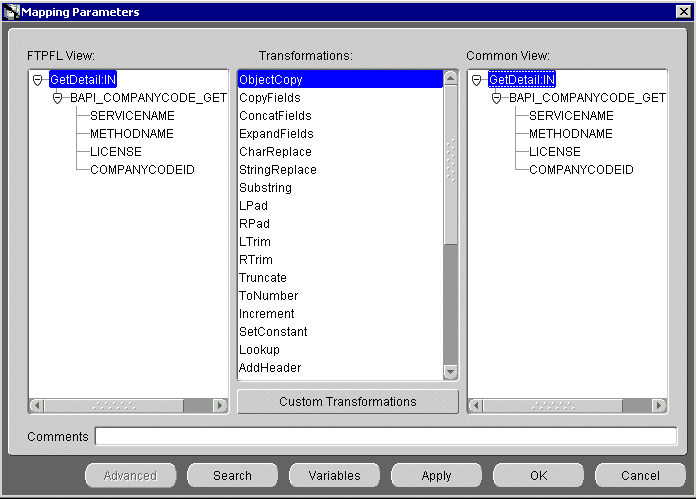Collapse BAPI_COMPANYCODE_GET node in Common View

496,98
